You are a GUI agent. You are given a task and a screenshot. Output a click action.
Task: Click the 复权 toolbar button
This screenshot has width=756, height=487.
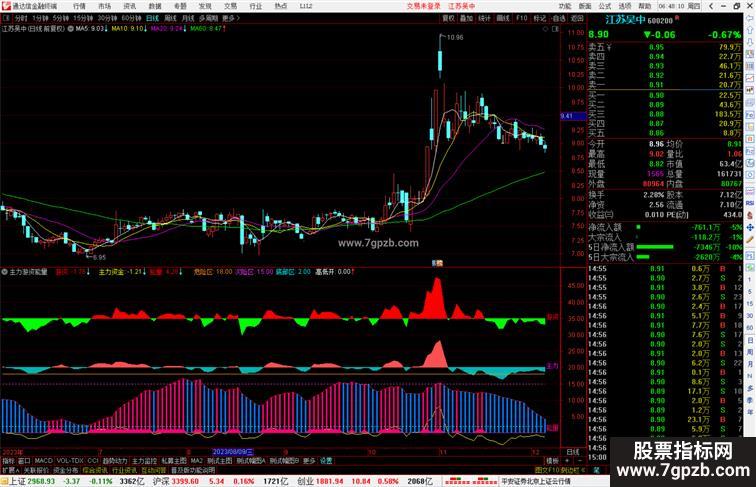coord(448,18)
